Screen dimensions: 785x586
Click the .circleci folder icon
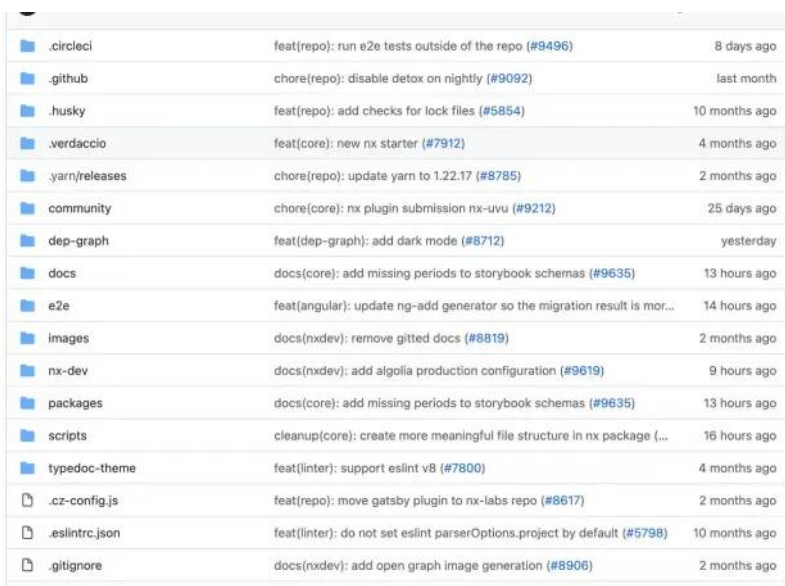coord(28,46)
